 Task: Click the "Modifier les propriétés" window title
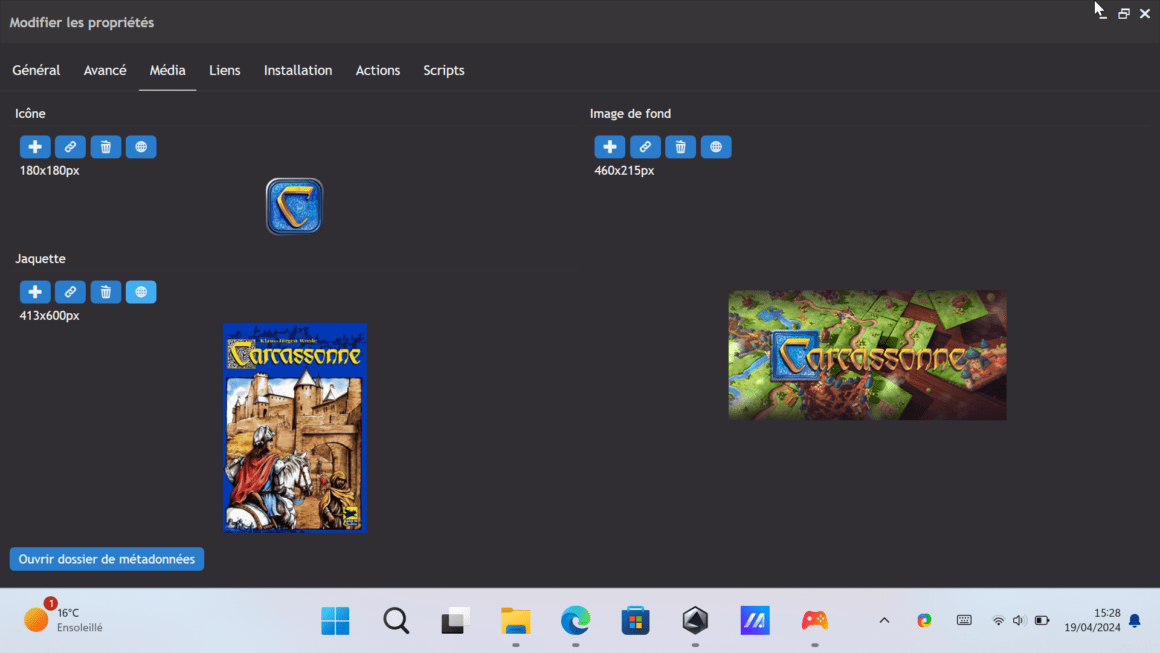[x=82, y=23]
